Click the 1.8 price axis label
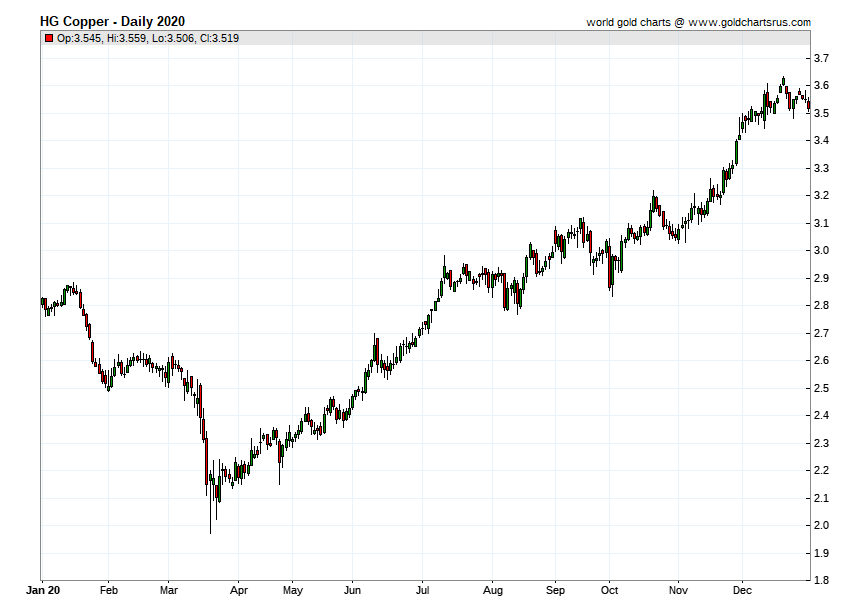Image resolution: width=850 pixels, height=616 pixels. pos(821,580)
